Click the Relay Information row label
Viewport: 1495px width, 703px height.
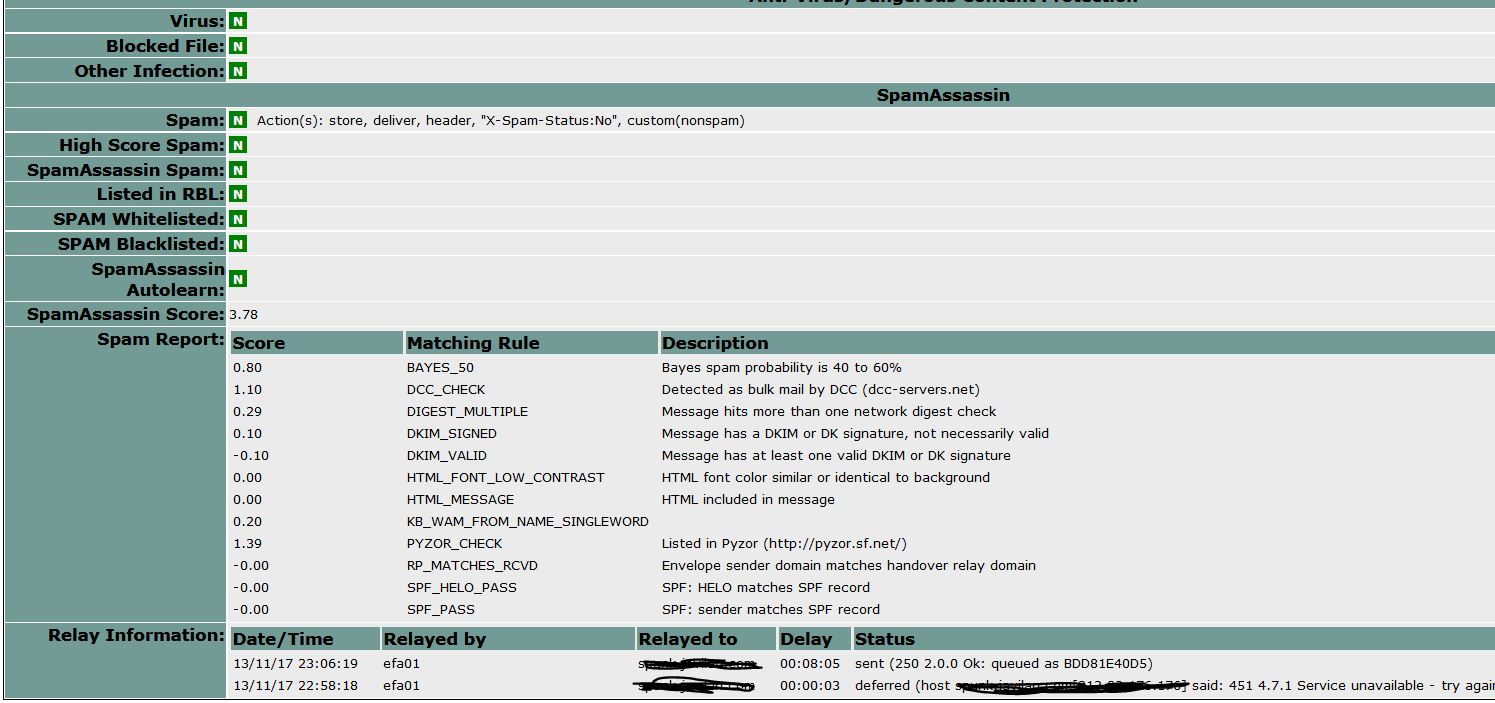[136, 635]
